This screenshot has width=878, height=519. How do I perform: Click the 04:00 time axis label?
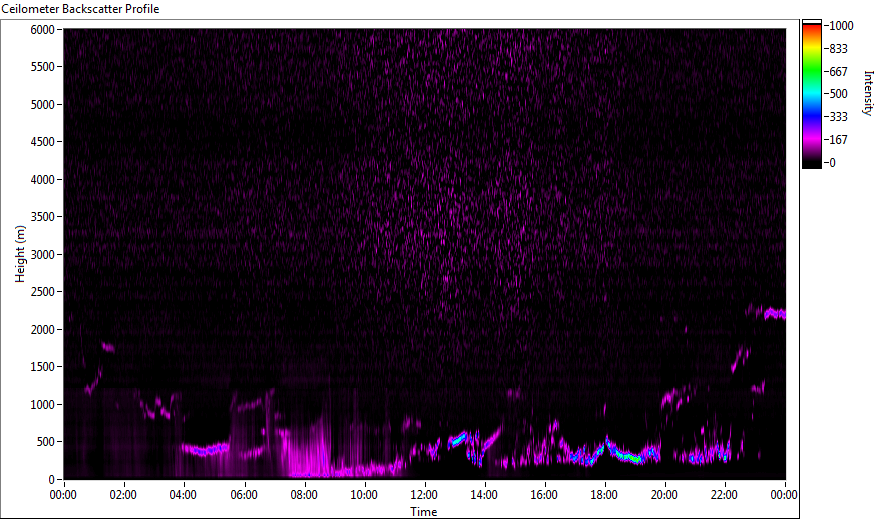point(183,495)
